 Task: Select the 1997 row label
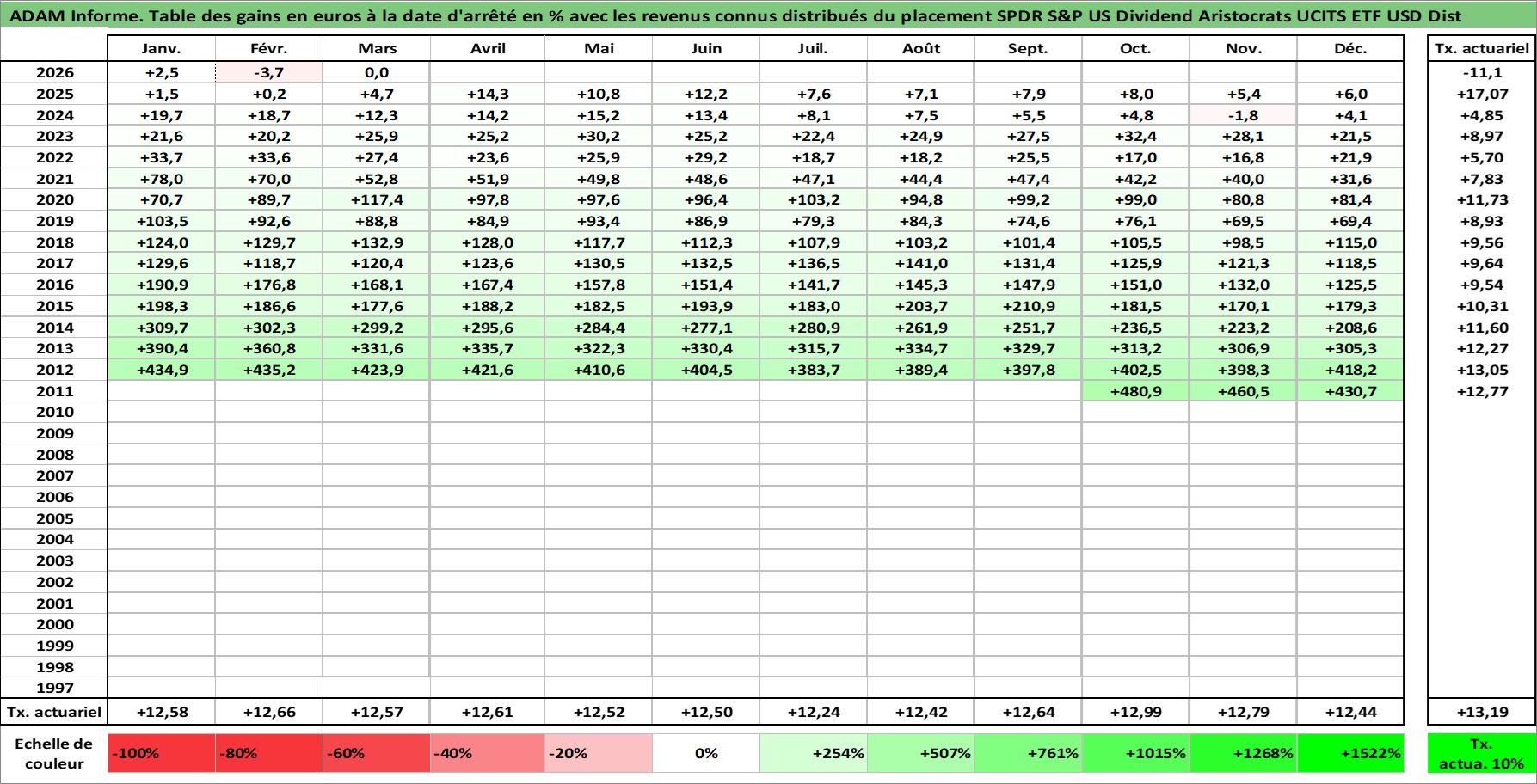tap(54, 688)
